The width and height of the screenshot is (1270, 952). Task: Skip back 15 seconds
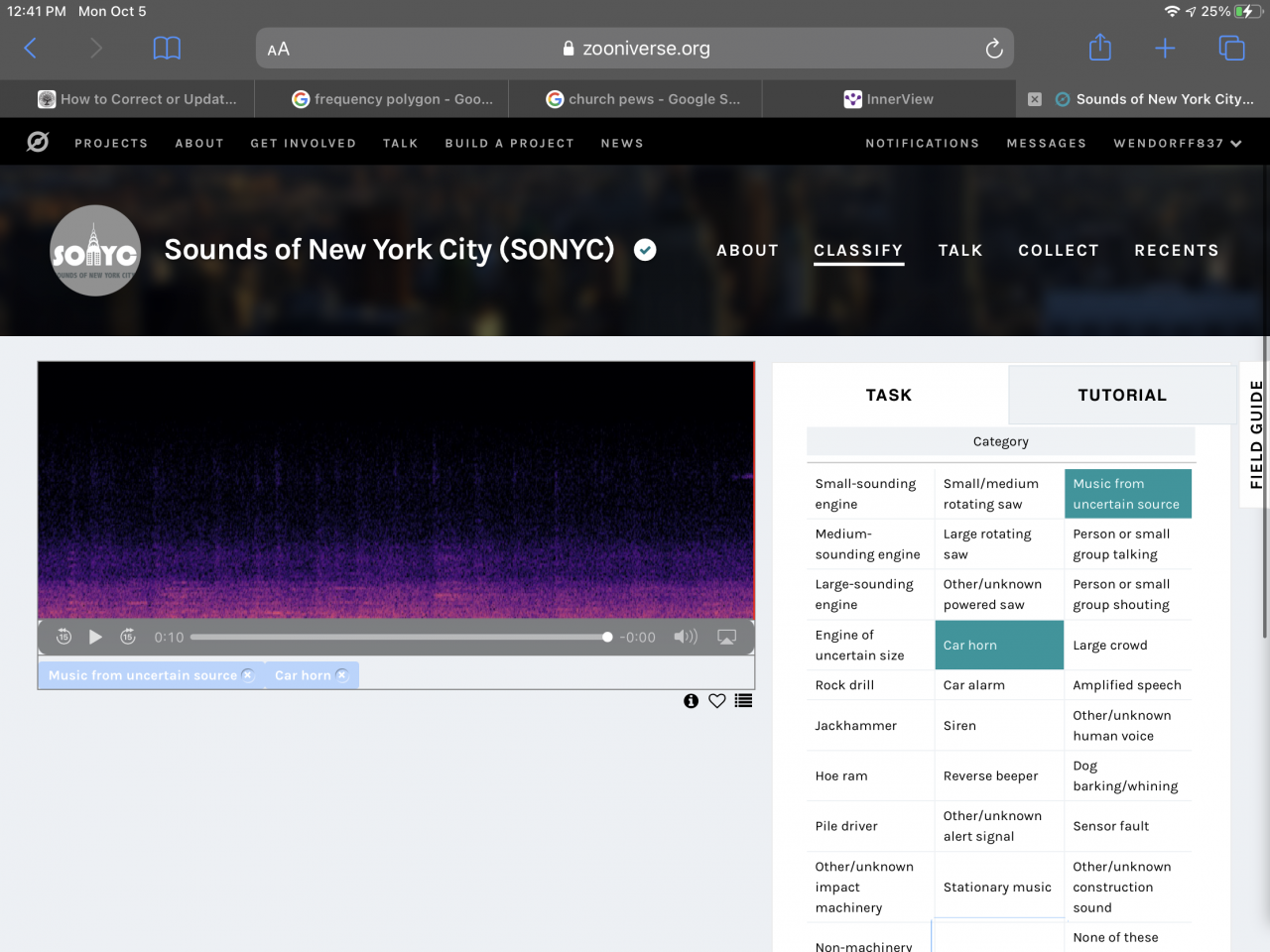[x=63, y=637]
